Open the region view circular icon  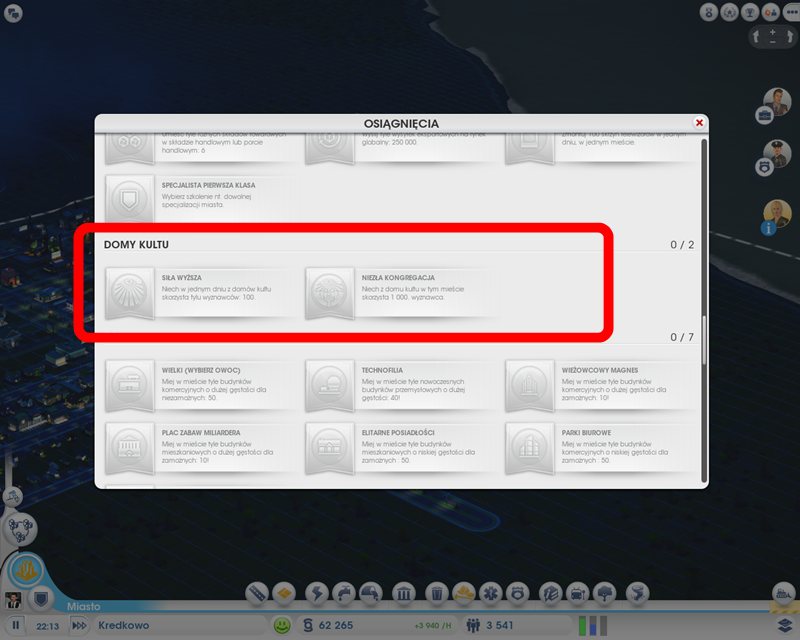point(19,526)
